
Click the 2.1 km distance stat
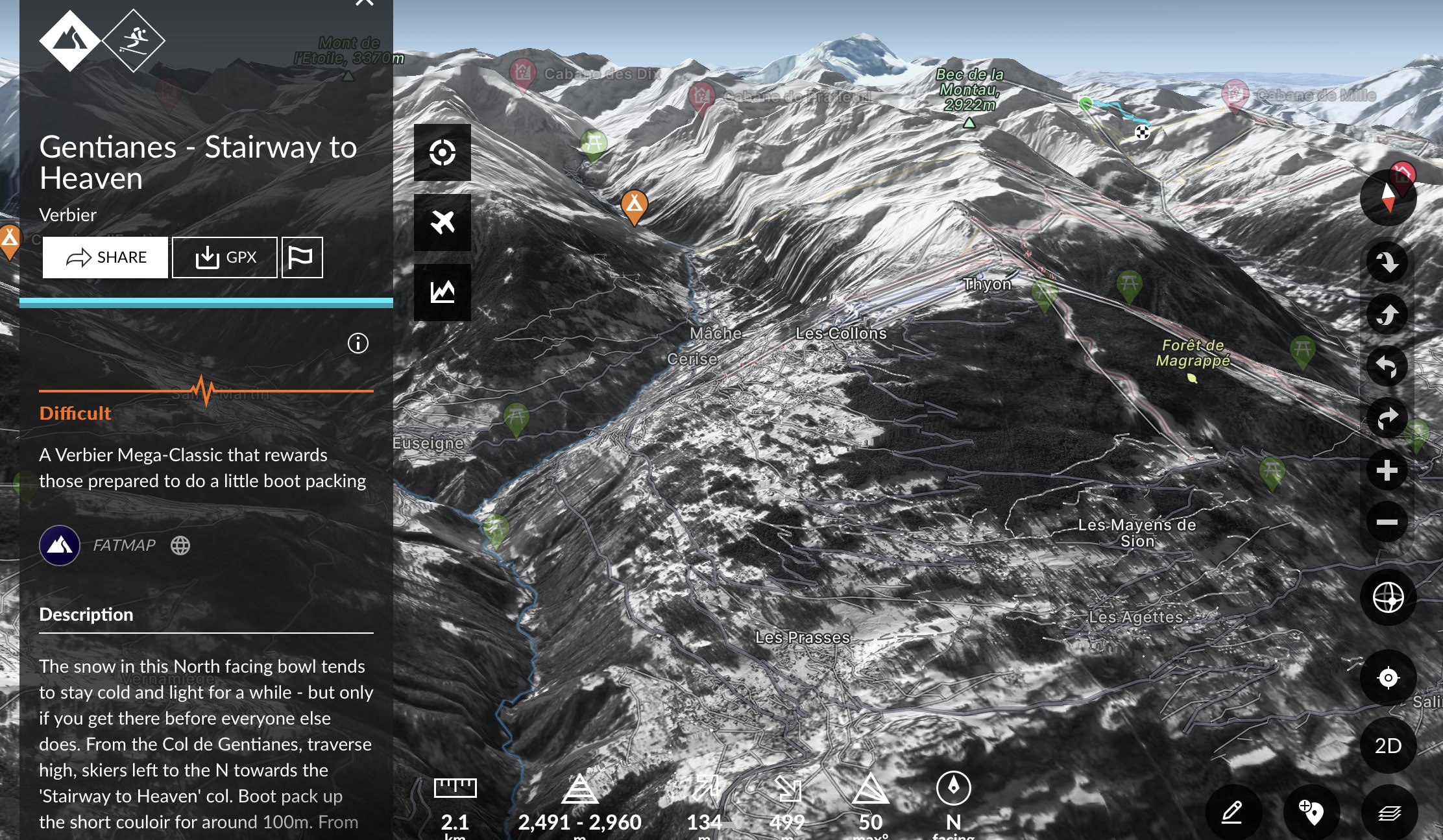(455, 808)
